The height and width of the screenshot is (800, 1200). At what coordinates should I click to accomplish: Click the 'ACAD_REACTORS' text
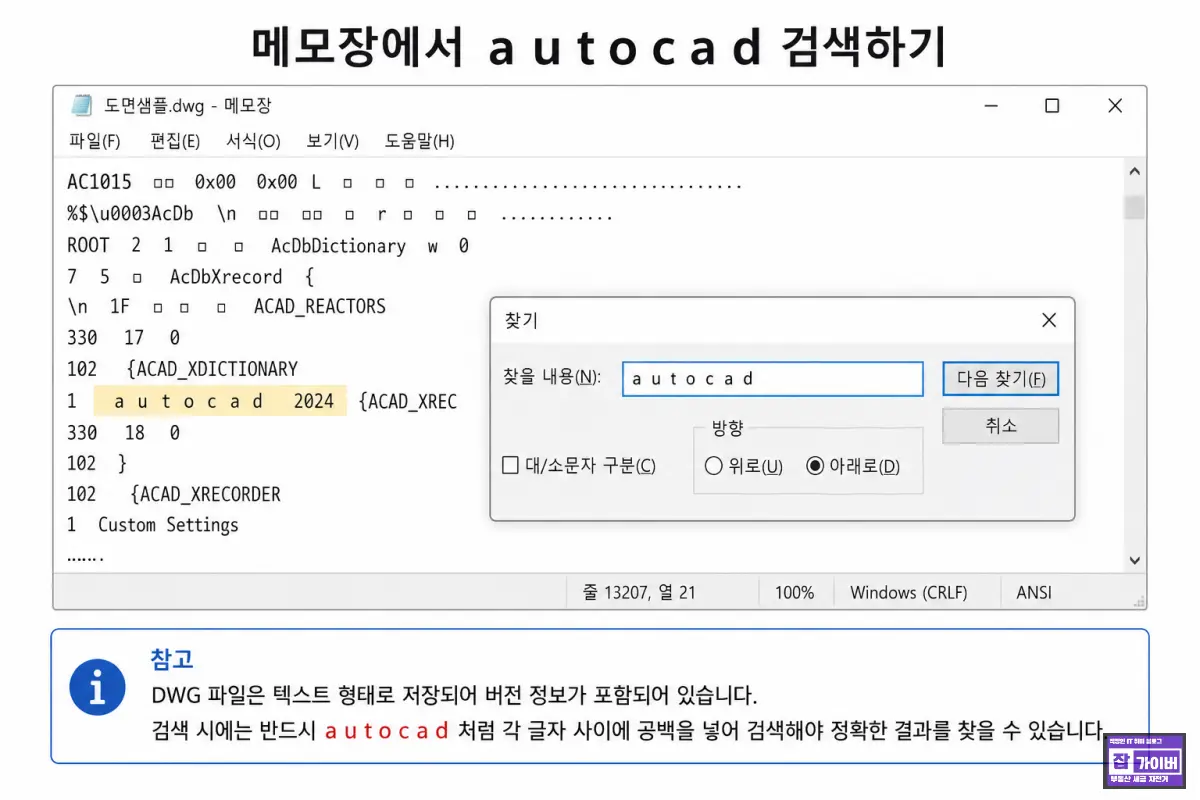[320, 307]
